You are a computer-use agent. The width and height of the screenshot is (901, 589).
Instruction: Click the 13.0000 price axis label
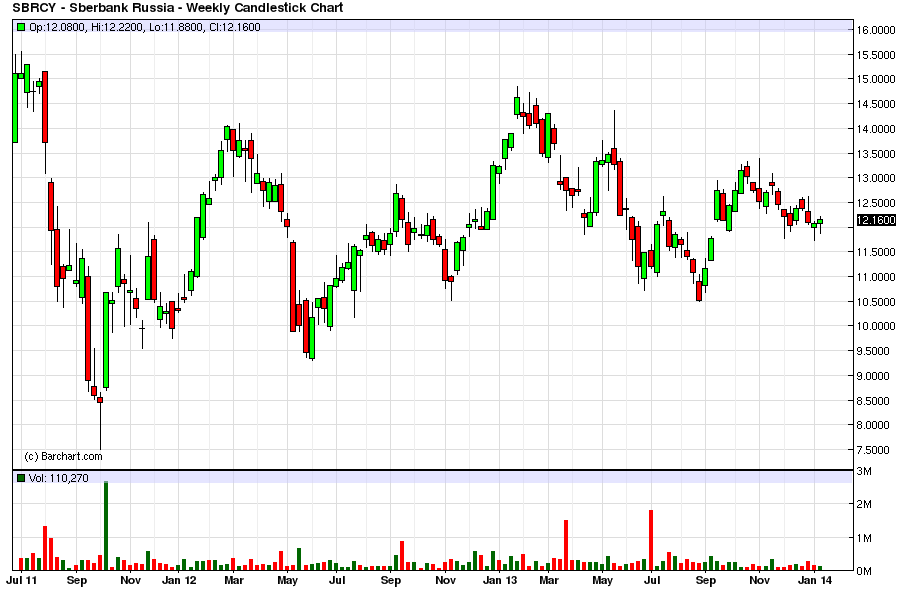point(876,178)
